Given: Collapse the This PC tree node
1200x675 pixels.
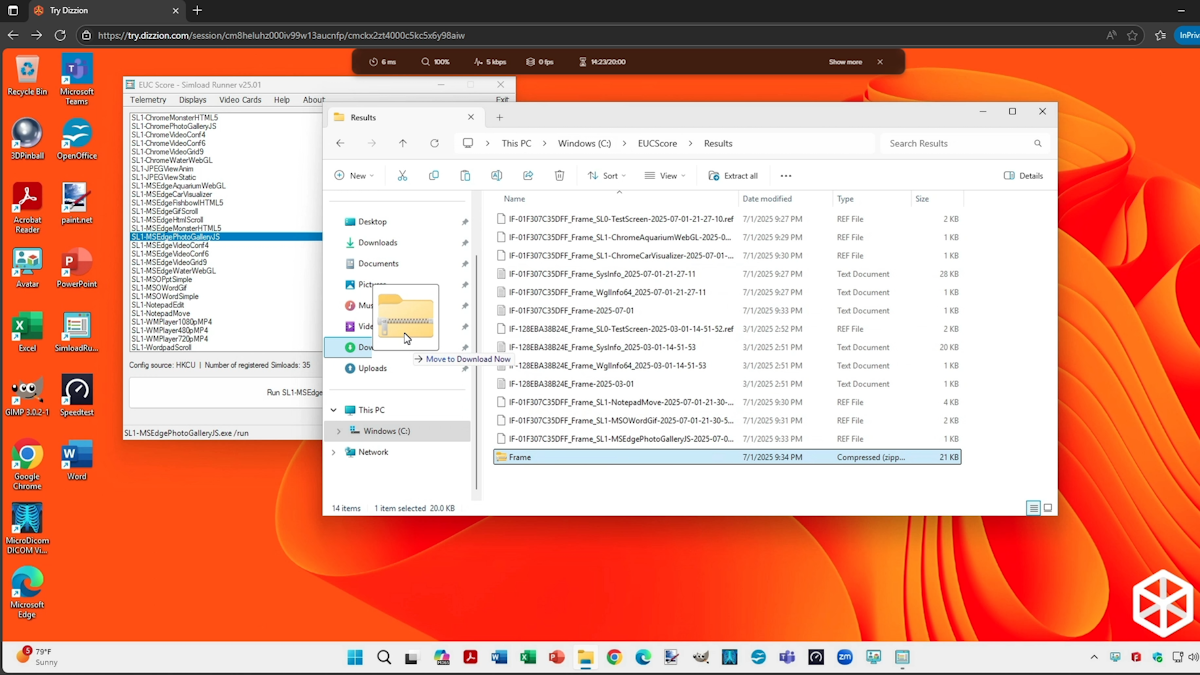Looking at the screenshot, I should pos(334,410).
